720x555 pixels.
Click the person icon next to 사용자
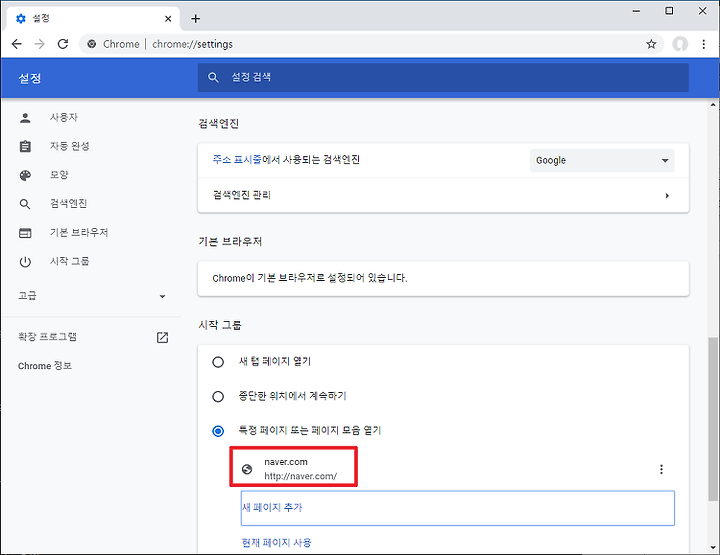pos(25,118)
